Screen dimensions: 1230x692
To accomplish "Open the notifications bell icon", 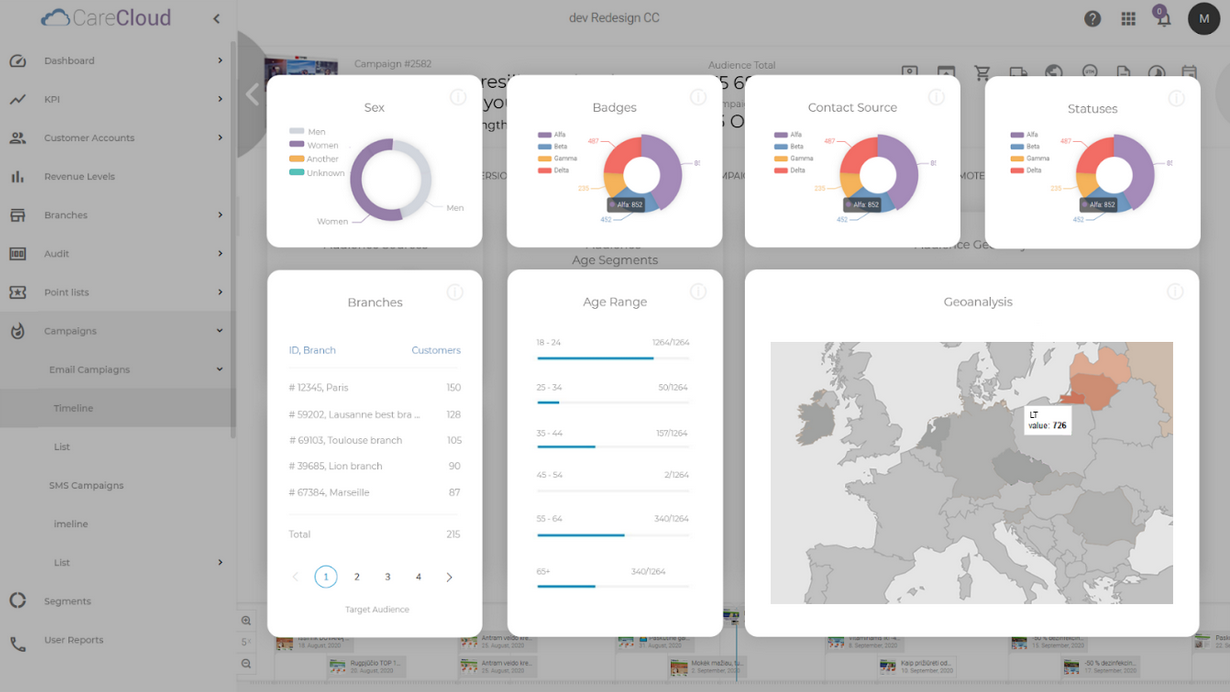I will pyautogui.click(x=1163, y=20).
